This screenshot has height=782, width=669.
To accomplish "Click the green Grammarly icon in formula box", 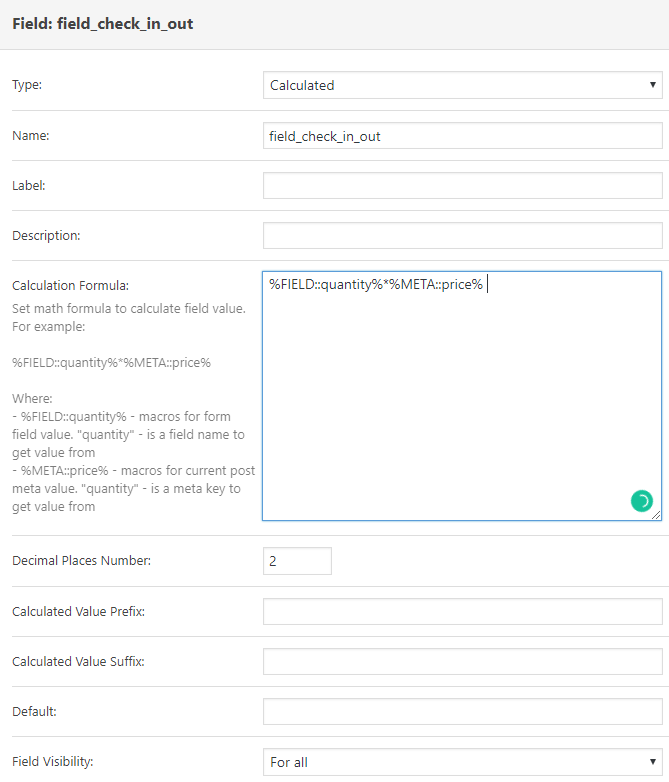I will tap(642, 501).
